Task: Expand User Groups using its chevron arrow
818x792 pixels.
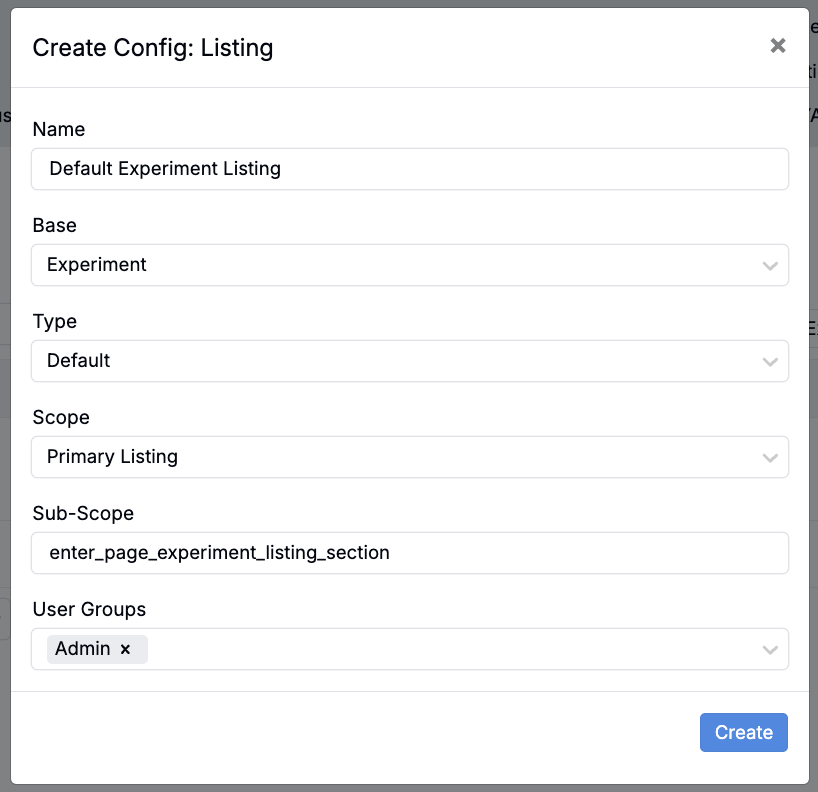Action: (769, 650)
